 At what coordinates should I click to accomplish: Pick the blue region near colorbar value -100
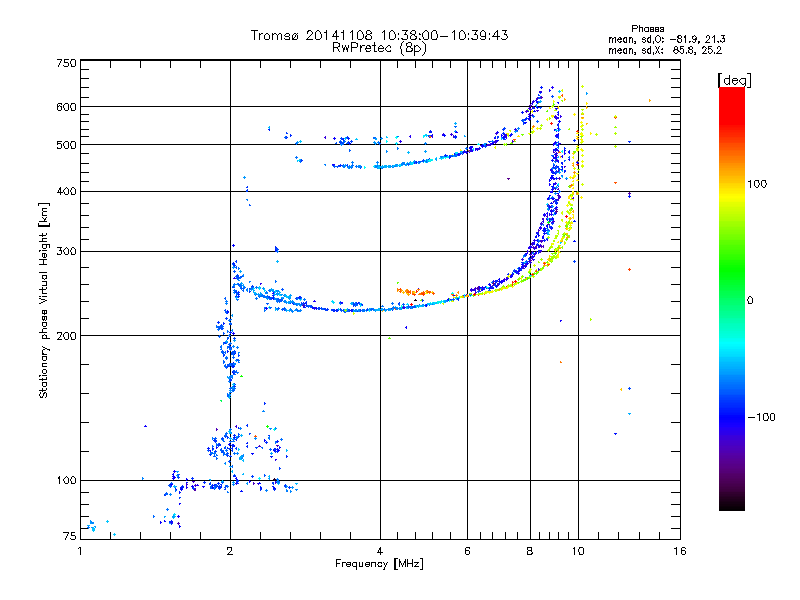[x=732, y=416]
